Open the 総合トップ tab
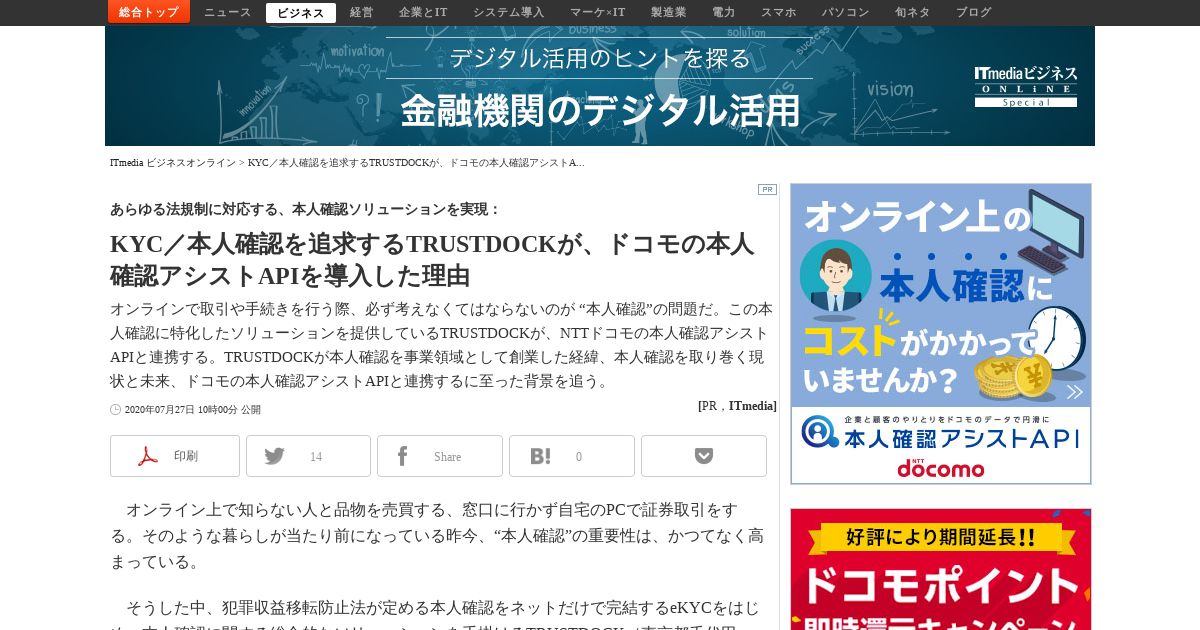 149,12
